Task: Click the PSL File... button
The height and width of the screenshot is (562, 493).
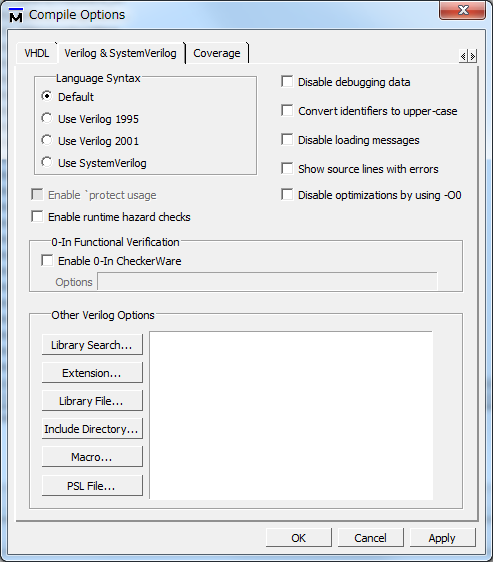Action: pos(92,486)
